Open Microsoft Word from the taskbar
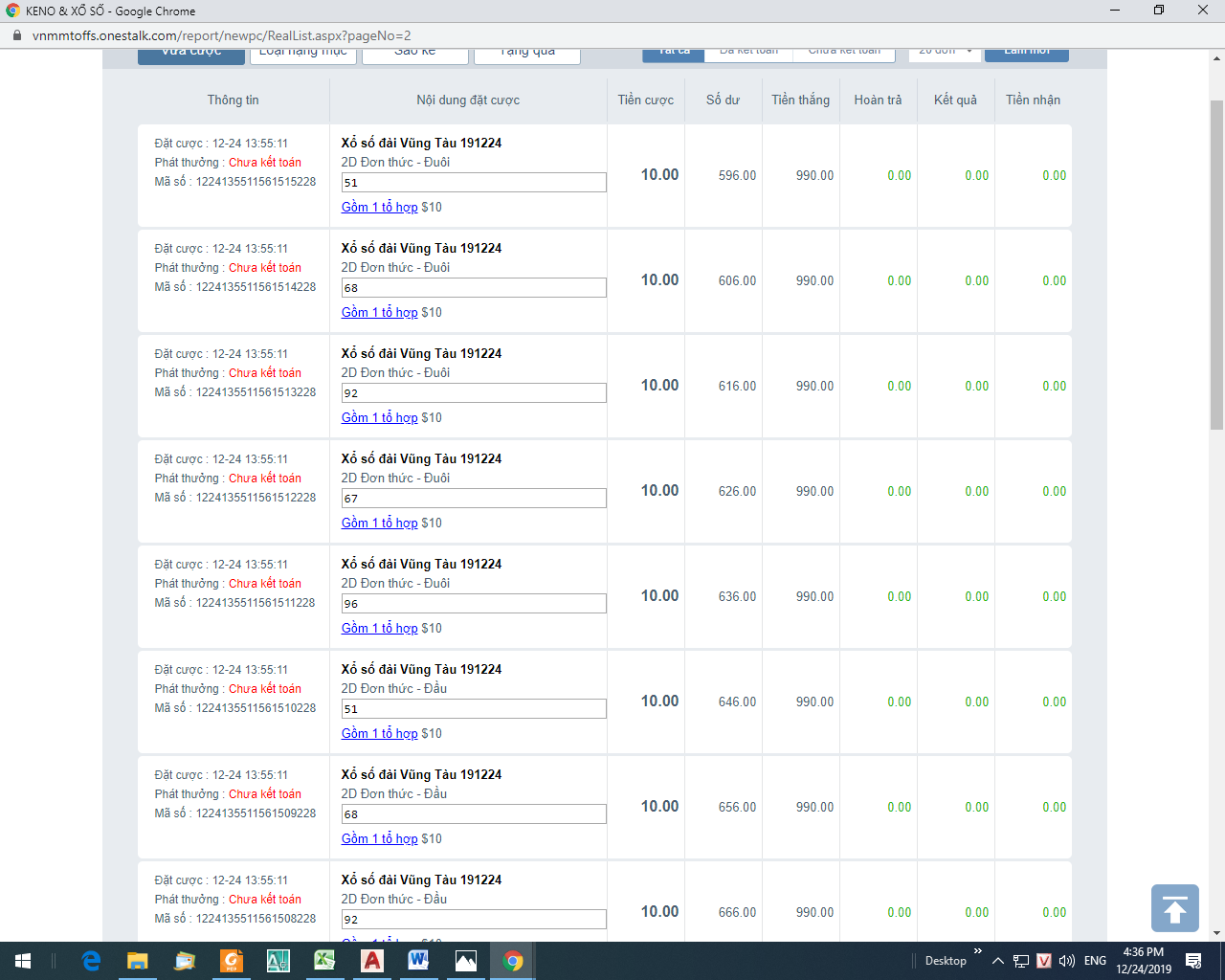The width and height of the screenshot is (1225, 980). pyautogui.click(x=418, y=961)
